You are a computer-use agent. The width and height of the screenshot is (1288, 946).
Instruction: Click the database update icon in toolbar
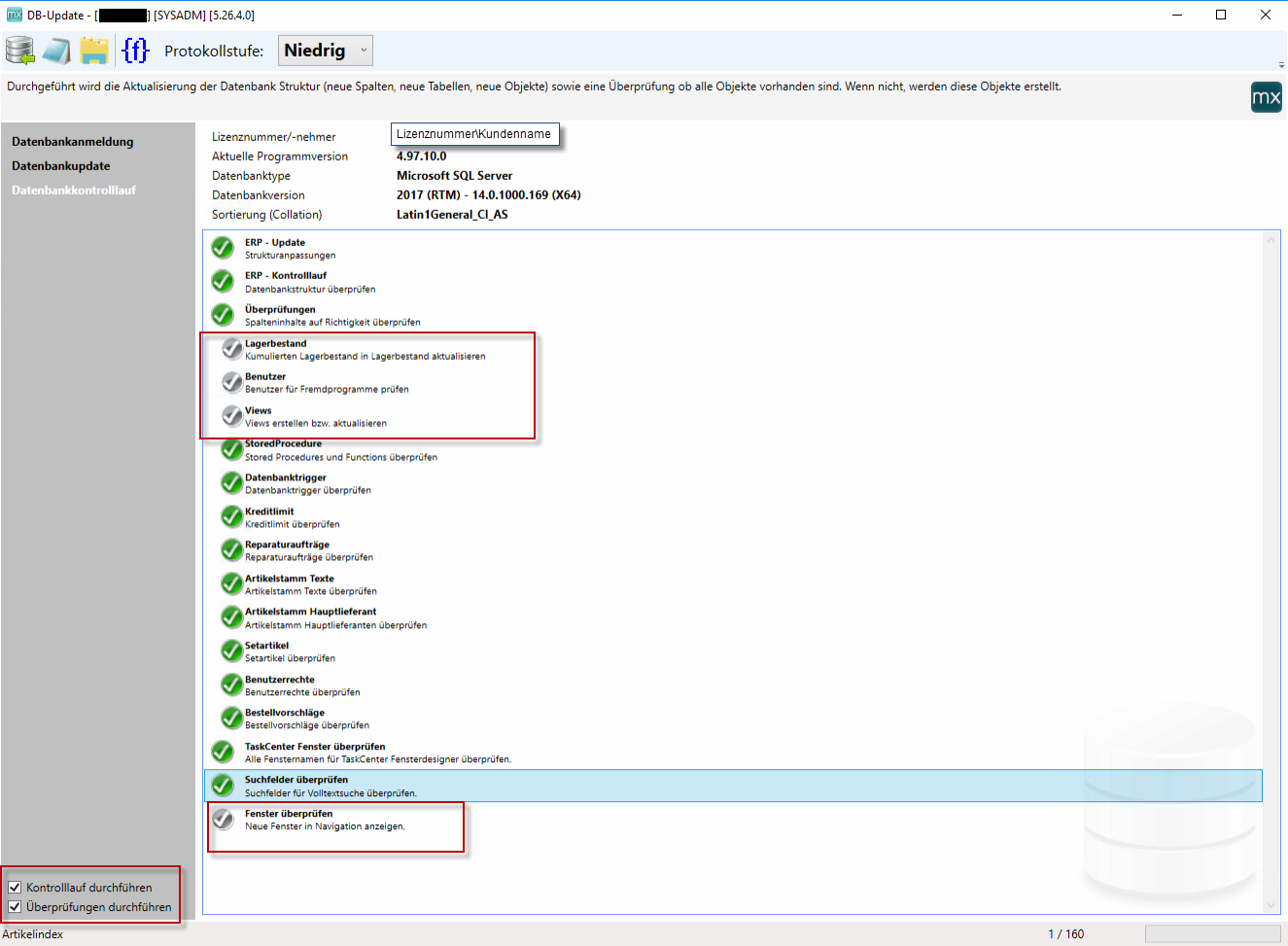[x=19, y=51]
